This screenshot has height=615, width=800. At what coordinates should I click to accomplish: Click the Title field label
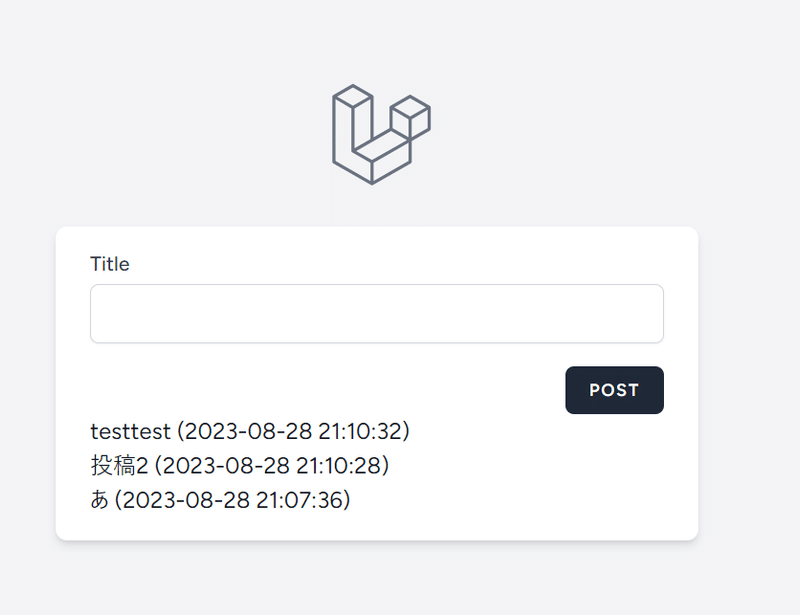110,264
